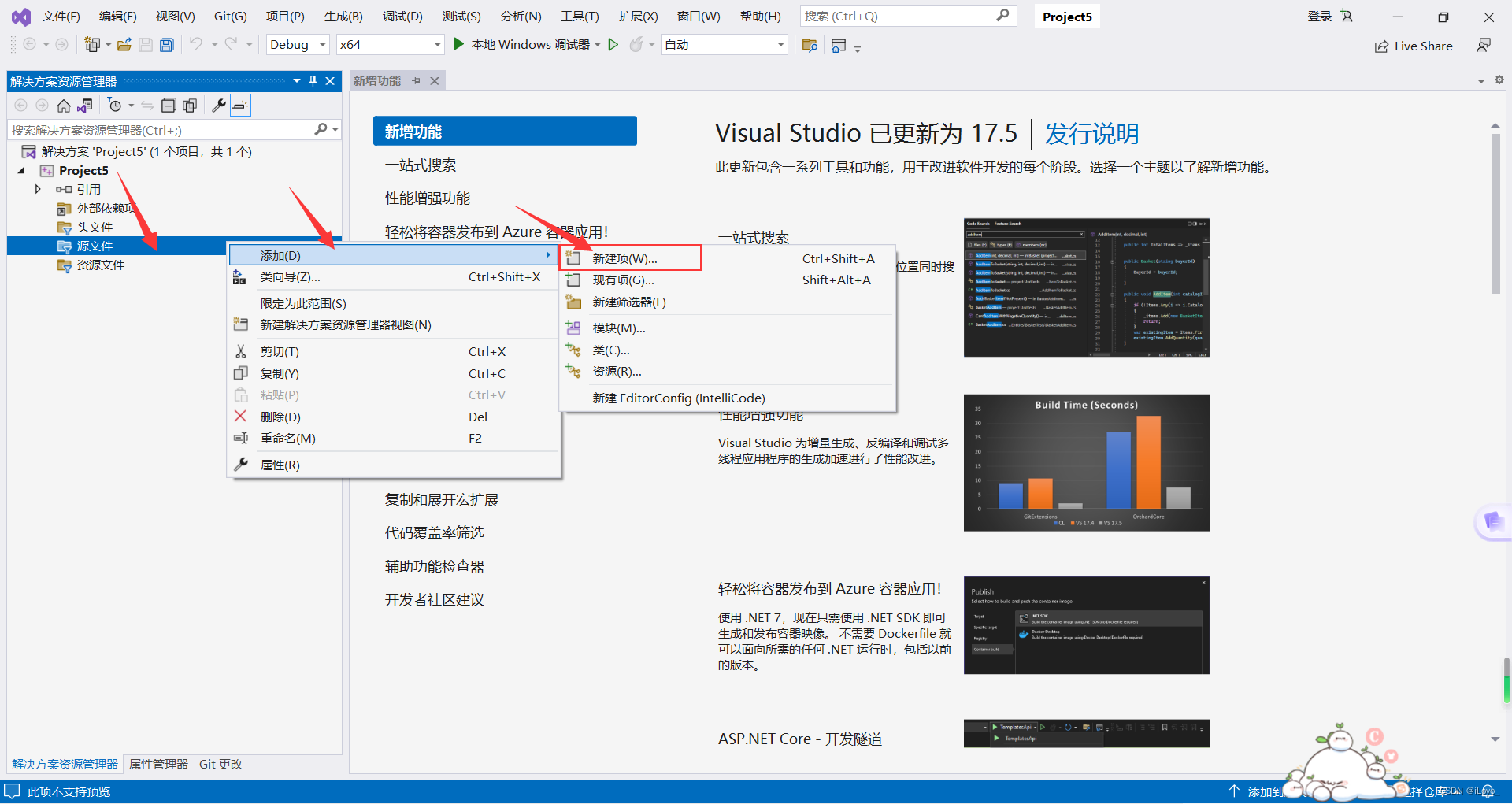Screen dimensions: 1512x804
Task: Switch to the 属性管理器 tab
Action: (x=158, y=764)
